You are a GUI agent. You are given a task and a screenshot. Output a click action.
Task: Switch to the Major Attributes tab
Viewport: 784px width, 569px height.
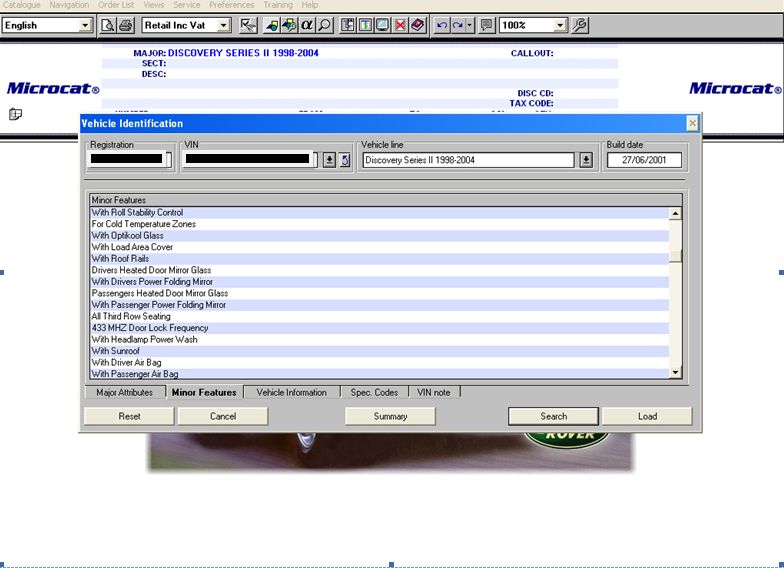(x=124, y=392)
